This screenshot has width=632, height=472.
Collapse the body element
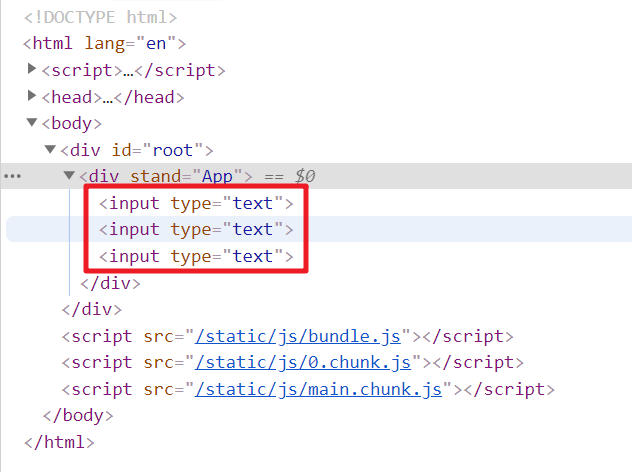32,122
